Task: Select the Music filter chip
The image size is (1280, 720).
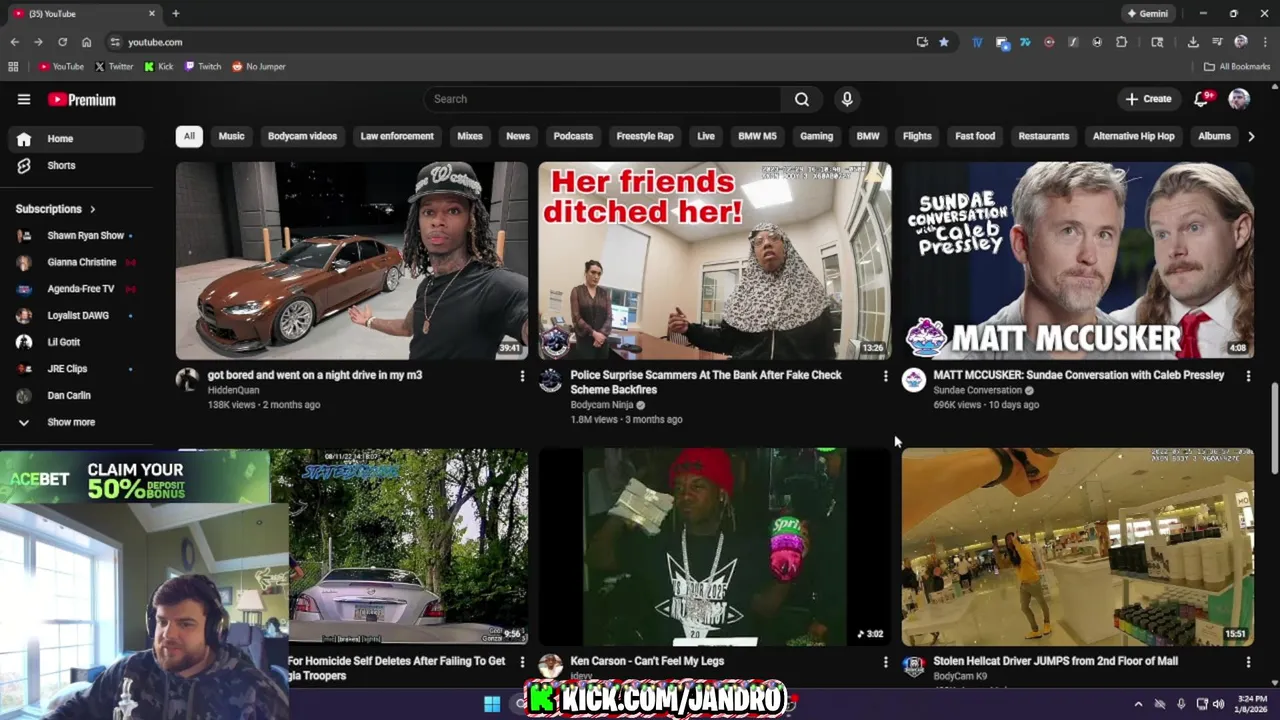Action: point(231,136)
